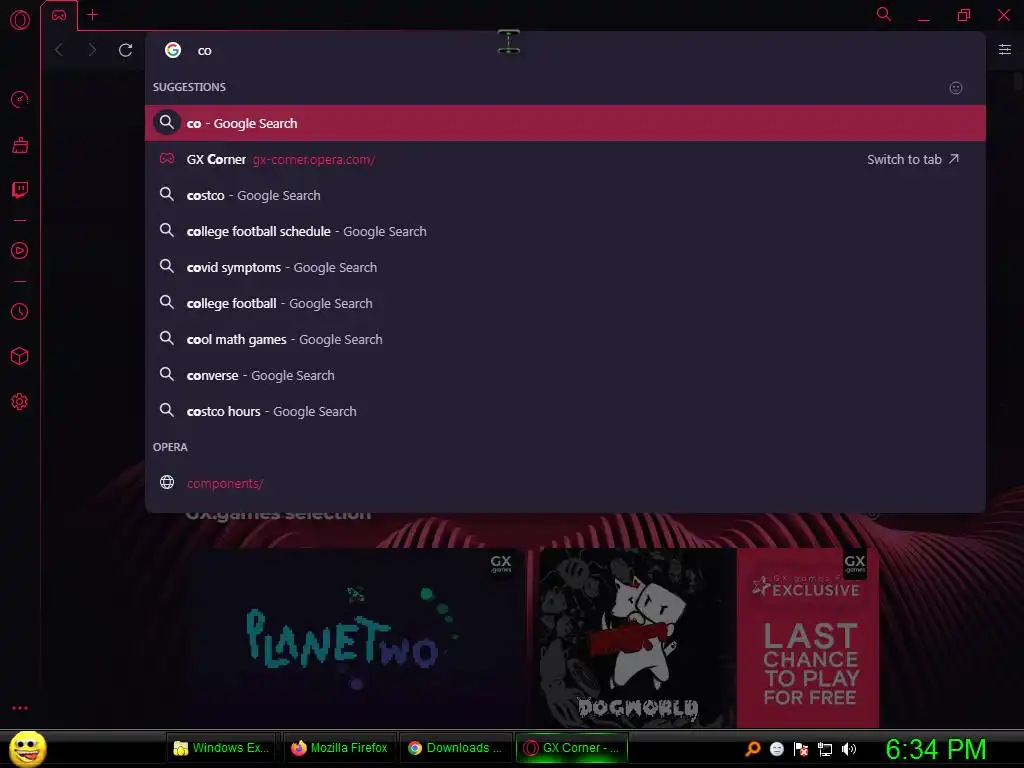Open GX Cleaner icon in sidebar
1024x768 pixels.
point(20,145)
